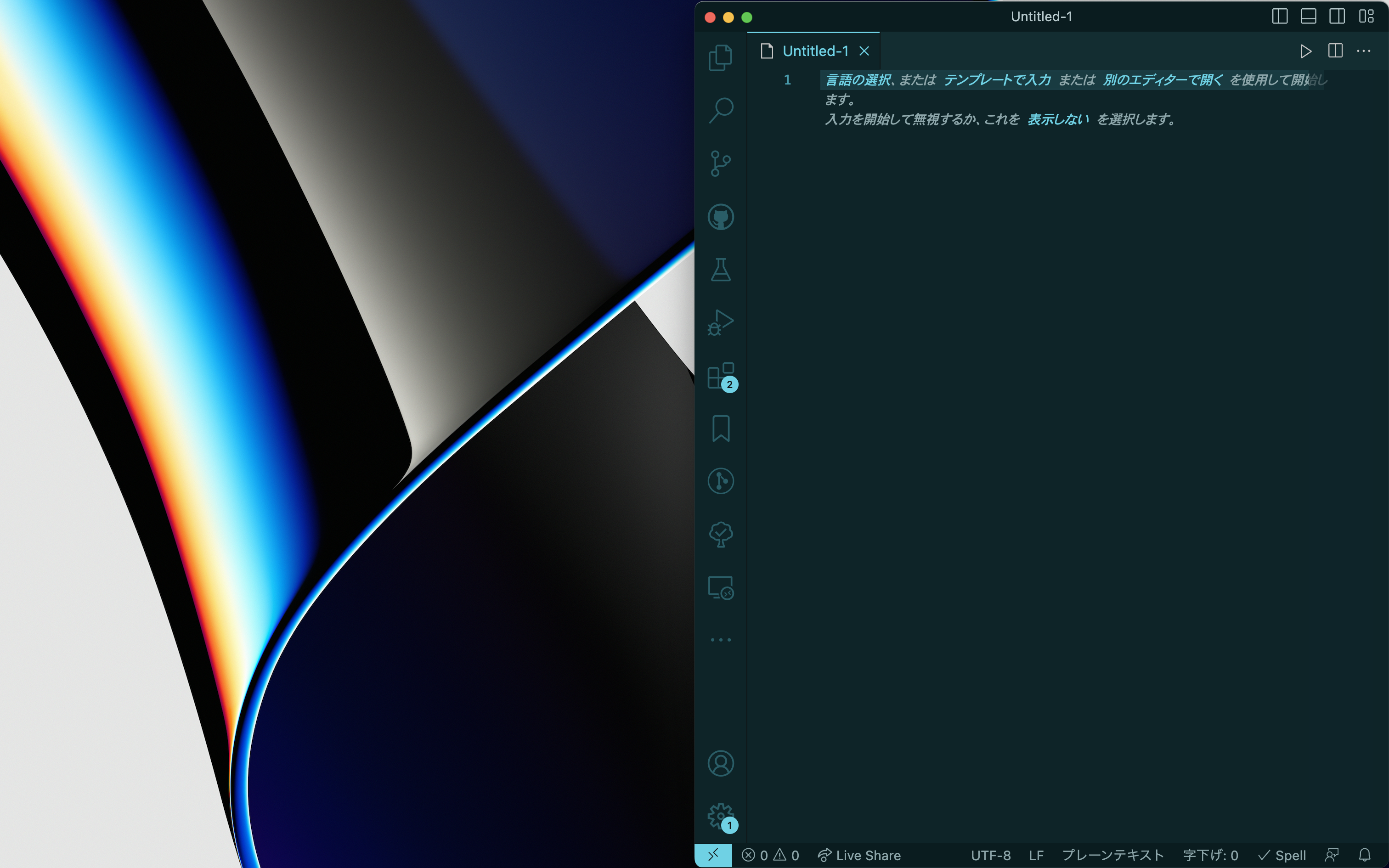Click the 言語の選択 link
This screenshot has width=1389, height=868.
pos(858,80)
